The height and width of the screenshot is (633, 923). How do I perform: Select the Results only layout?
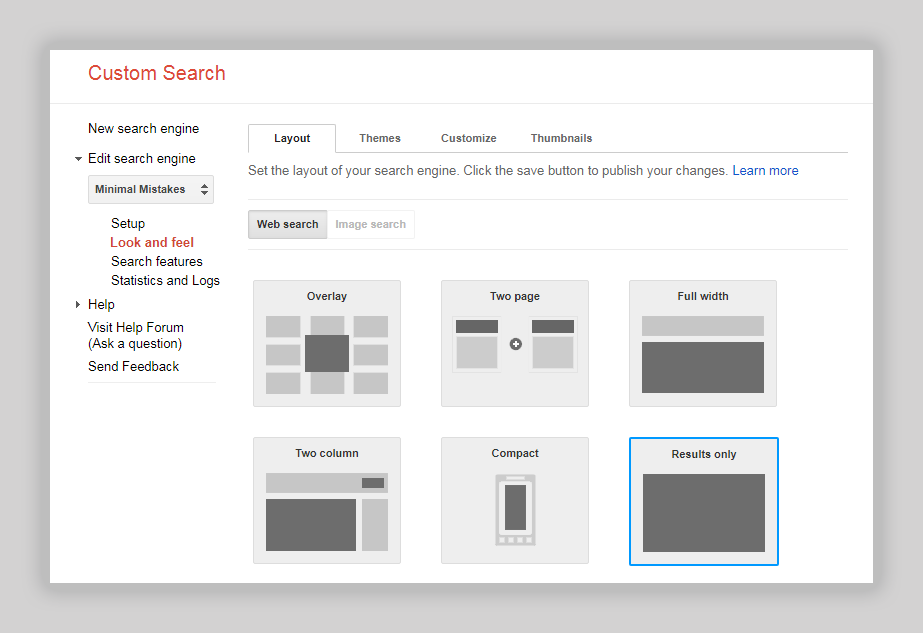[x=703, y=500]
